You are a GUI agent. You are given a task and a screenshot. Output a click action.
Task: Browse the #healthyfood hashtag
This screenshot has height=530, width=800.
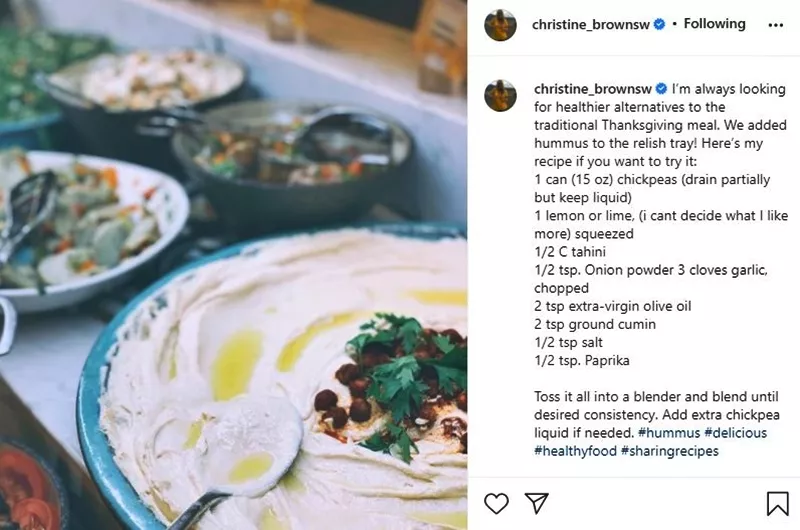point(575,451)
